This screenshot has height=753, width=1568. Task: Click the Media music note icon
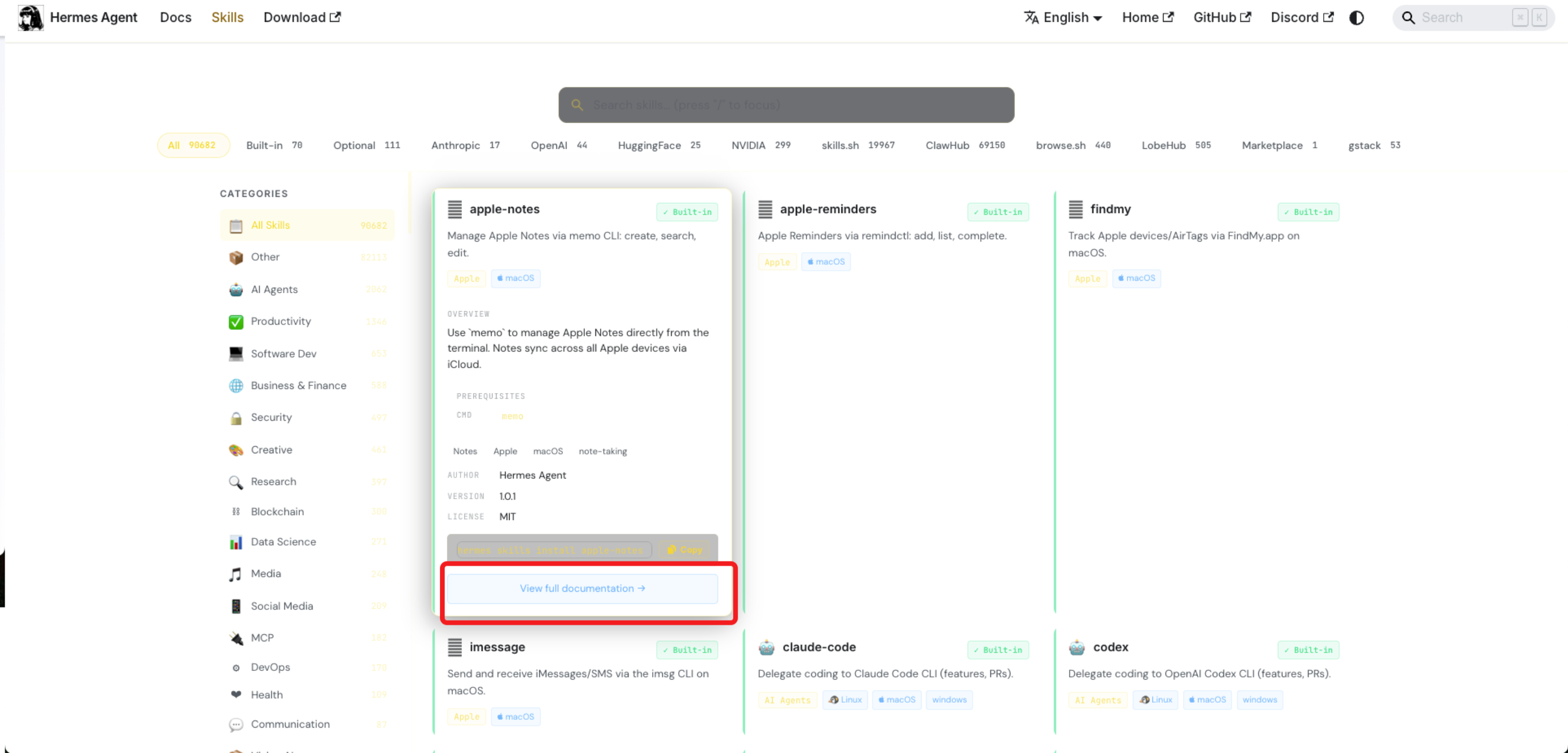pyautogui.click(x=235, y=574)
